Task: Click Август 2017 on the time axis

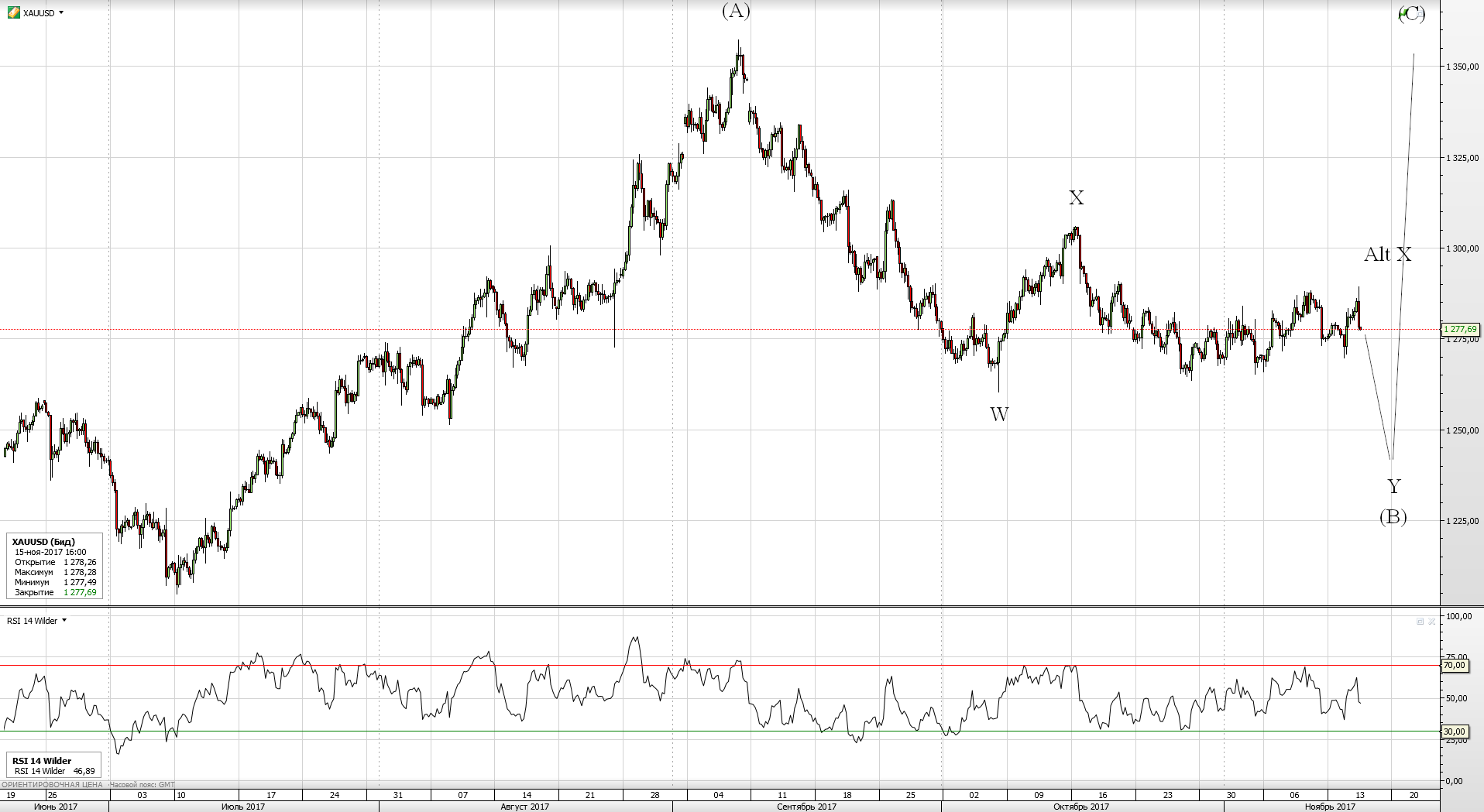Action: 524,807
